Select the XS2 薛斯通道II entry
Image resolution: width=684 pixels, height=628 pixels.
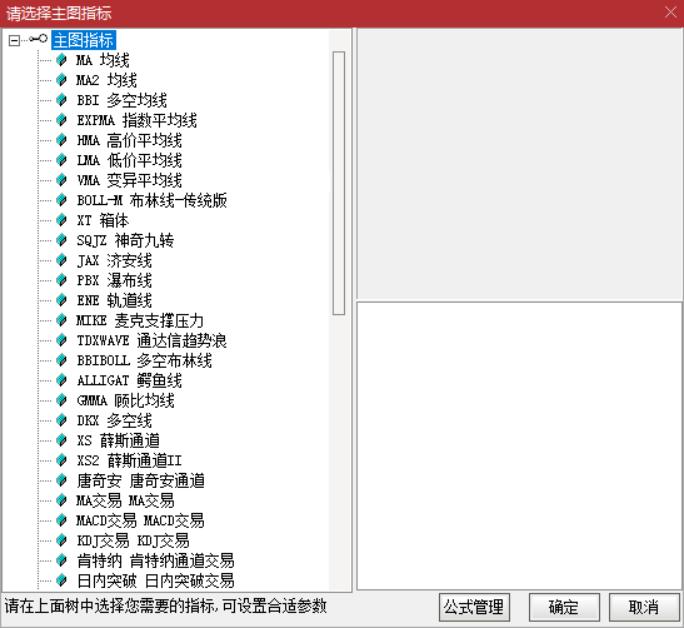coord(129,461)
